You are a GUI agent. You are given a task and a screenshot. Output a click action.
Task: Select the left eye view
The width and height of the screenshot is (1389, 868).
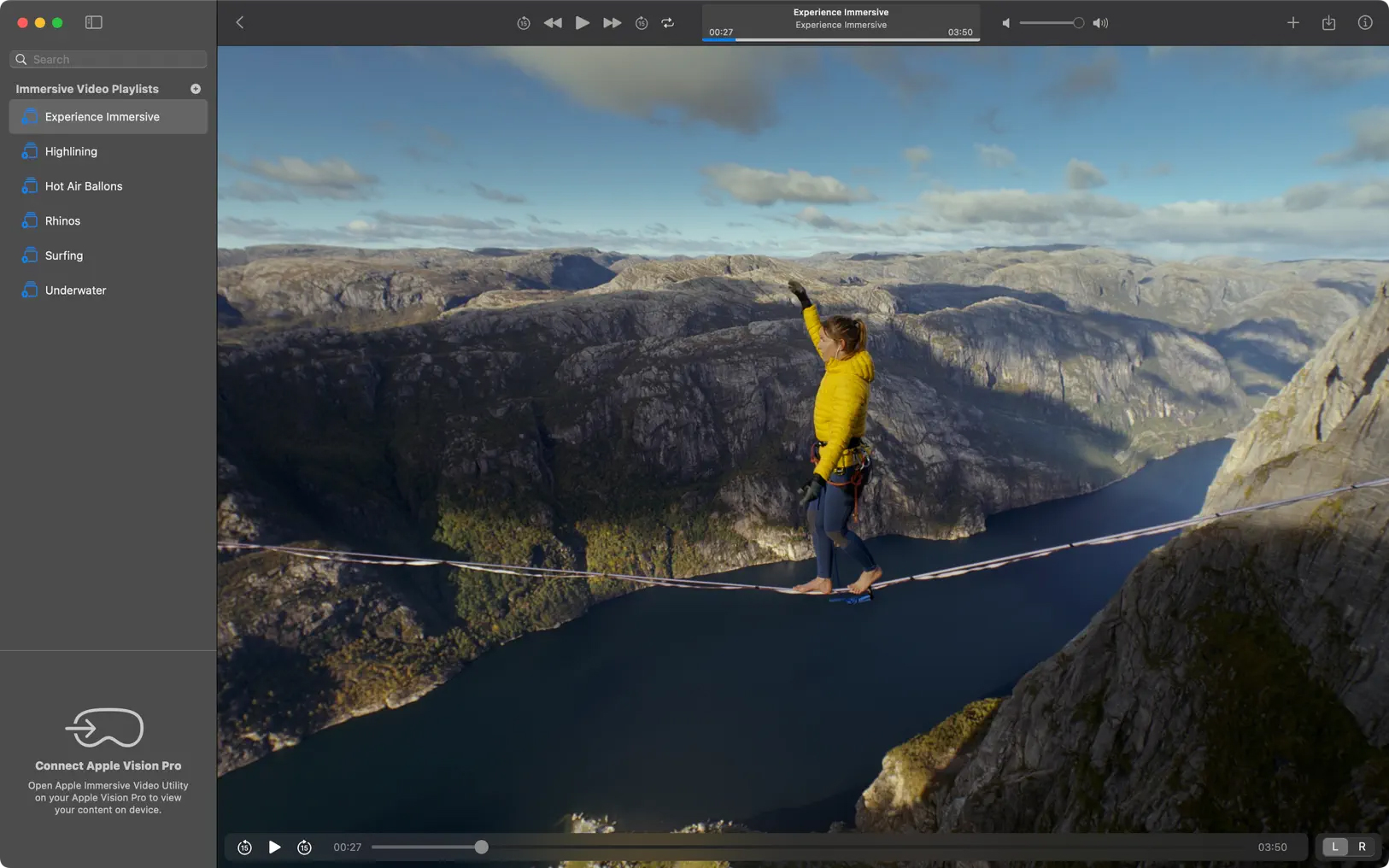pyautogui.click(x=1334, y=847)
